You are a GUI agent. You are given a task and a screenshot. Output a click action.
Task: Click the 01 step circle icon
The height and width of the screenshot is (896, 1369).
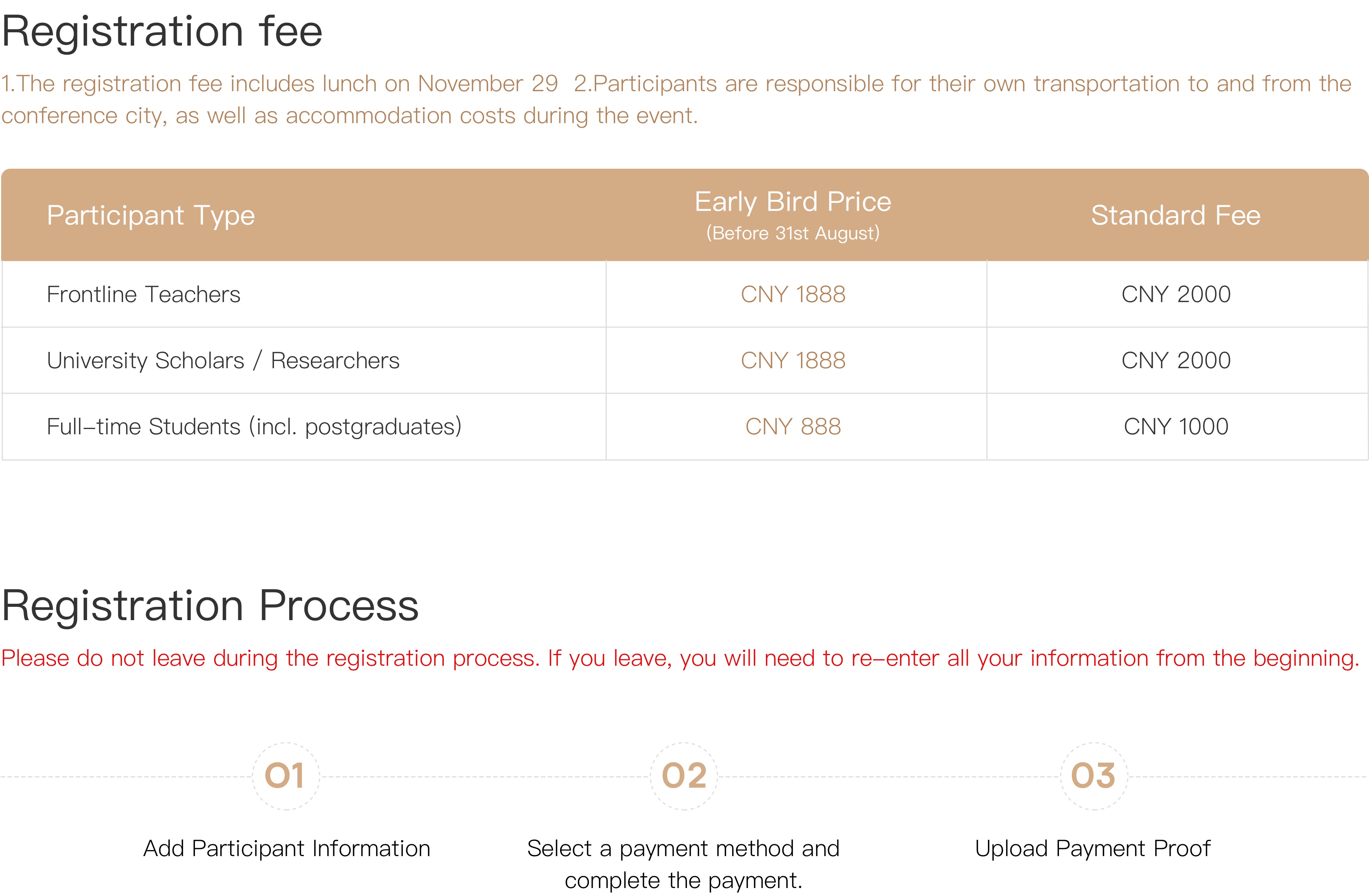(x=286, y=776)
